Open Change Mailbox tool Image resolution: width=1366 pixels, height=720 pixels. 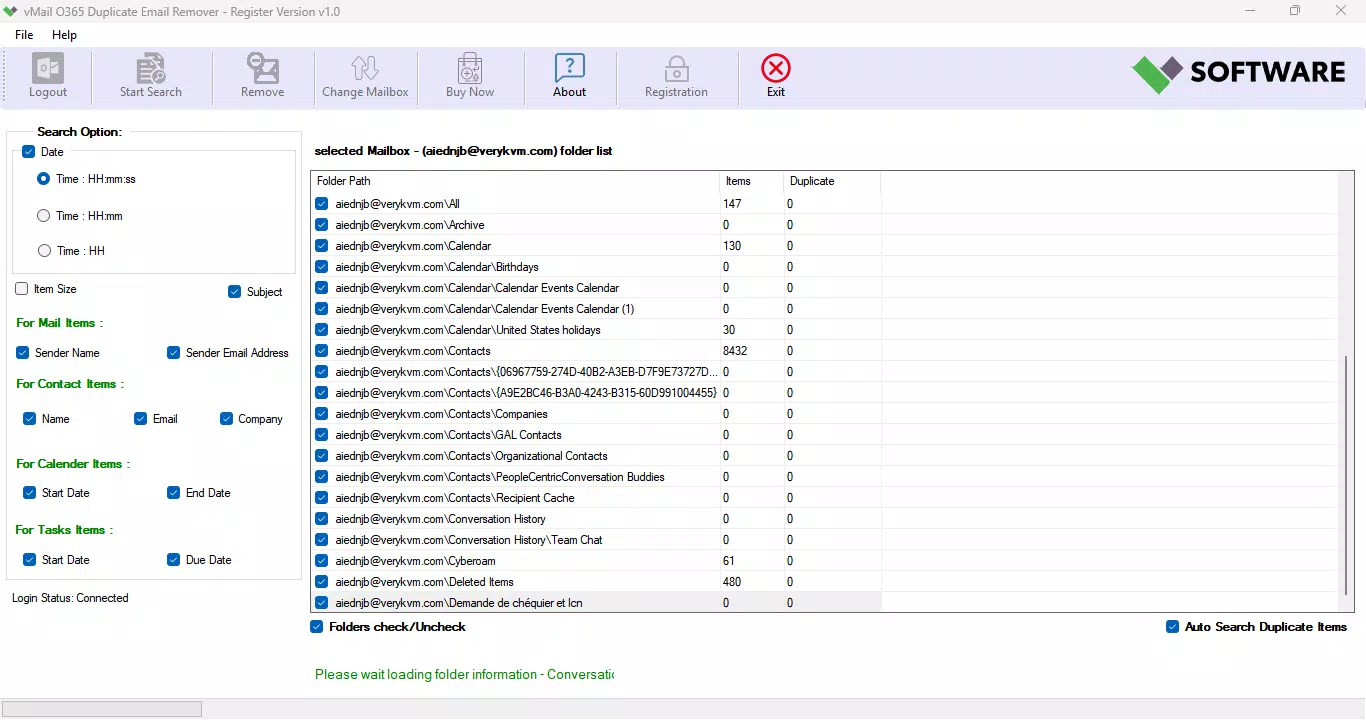pyautogui.click(x=365, y=76)
